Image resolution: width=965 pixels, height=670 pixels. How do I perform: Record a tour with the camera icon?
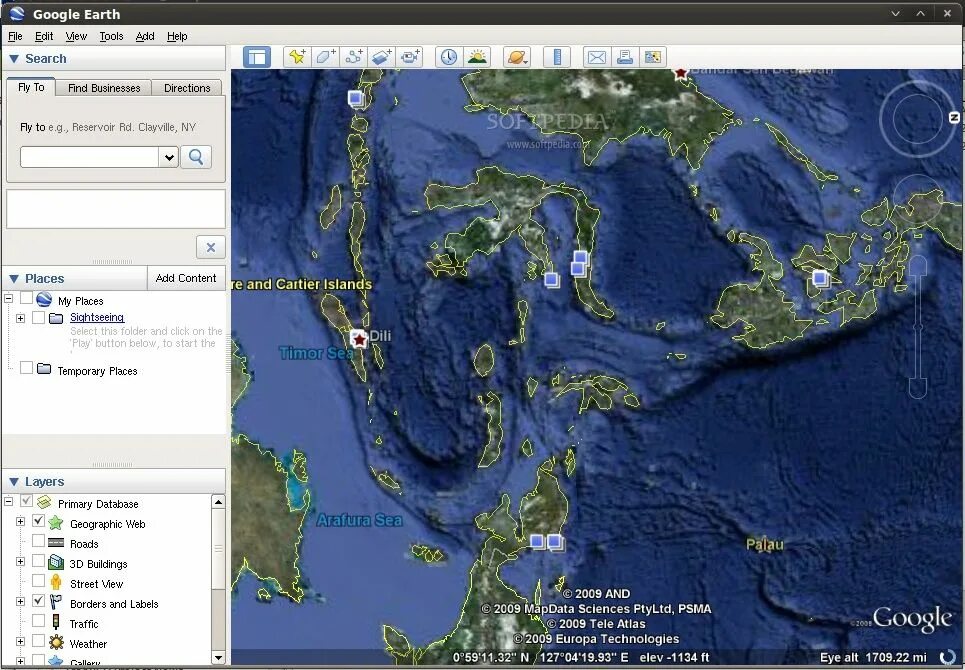(410, 57)
